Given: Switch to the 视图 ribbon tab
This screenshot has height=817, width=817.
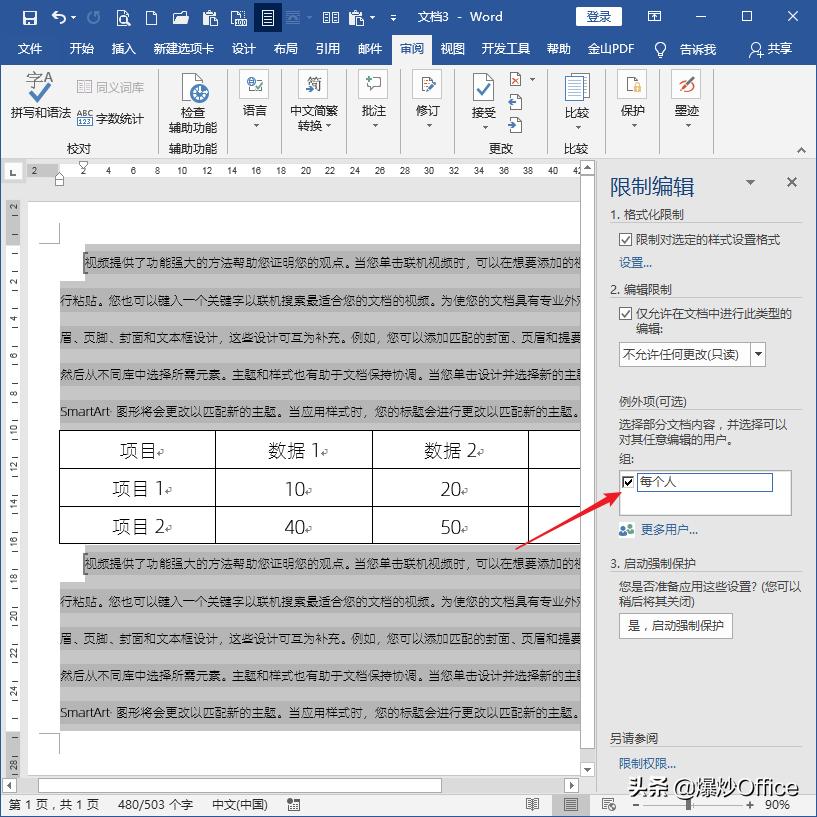Looking at the screenshot, I should pos(452,47).
